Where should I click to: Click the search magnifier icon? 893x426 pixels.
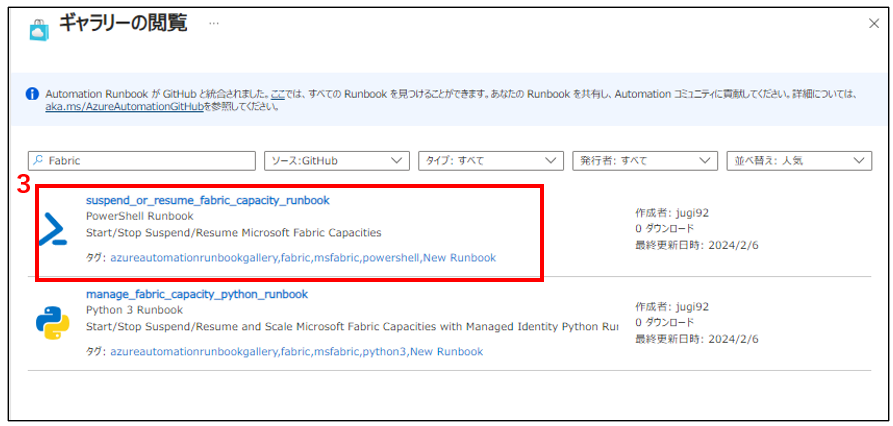[38, 161]
